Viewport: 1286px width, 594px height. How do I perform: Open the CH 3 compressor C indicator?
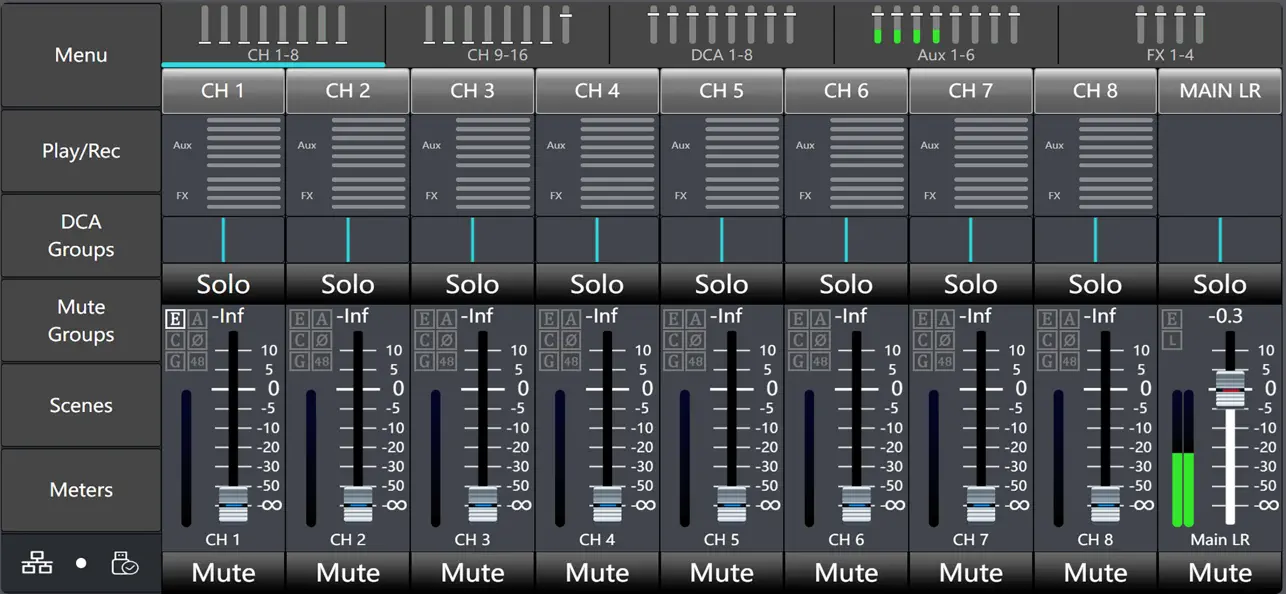(x=423, y=340)
